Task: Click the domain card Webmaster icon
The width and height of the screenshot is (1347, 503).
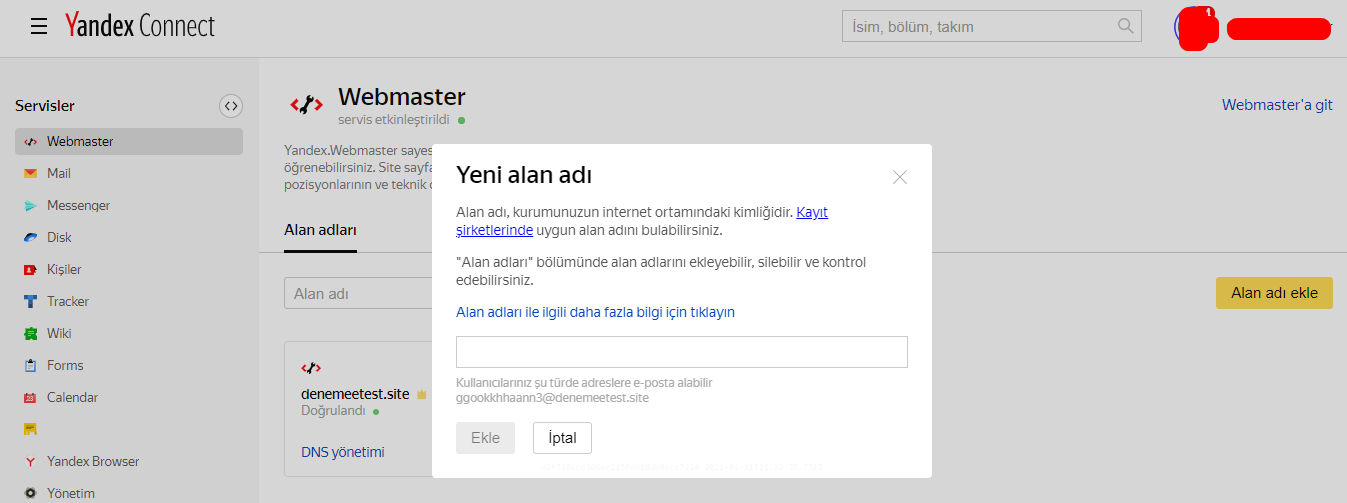Action: 311,368
